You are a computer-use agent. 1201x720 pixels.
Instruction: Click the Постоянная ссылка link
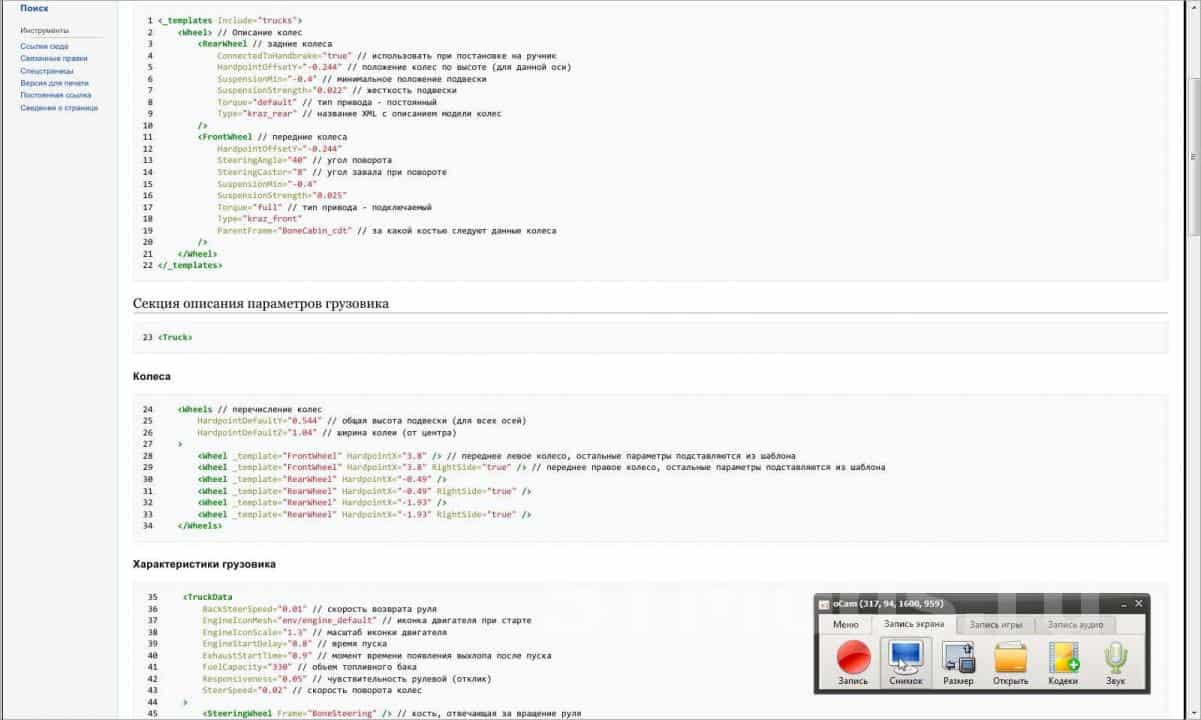55,95
